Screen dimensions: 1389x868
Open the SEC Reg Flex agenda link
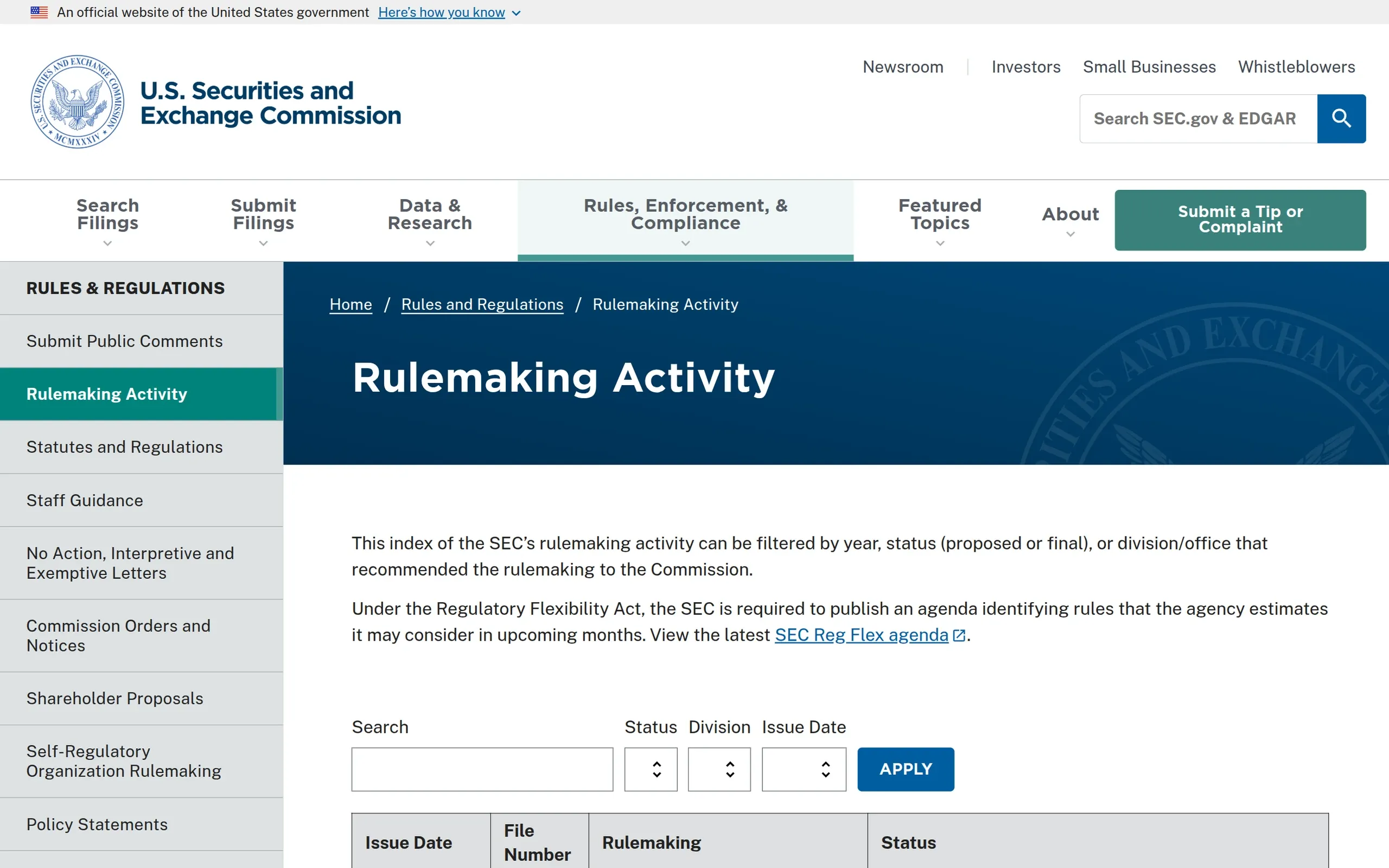[862, 635]
